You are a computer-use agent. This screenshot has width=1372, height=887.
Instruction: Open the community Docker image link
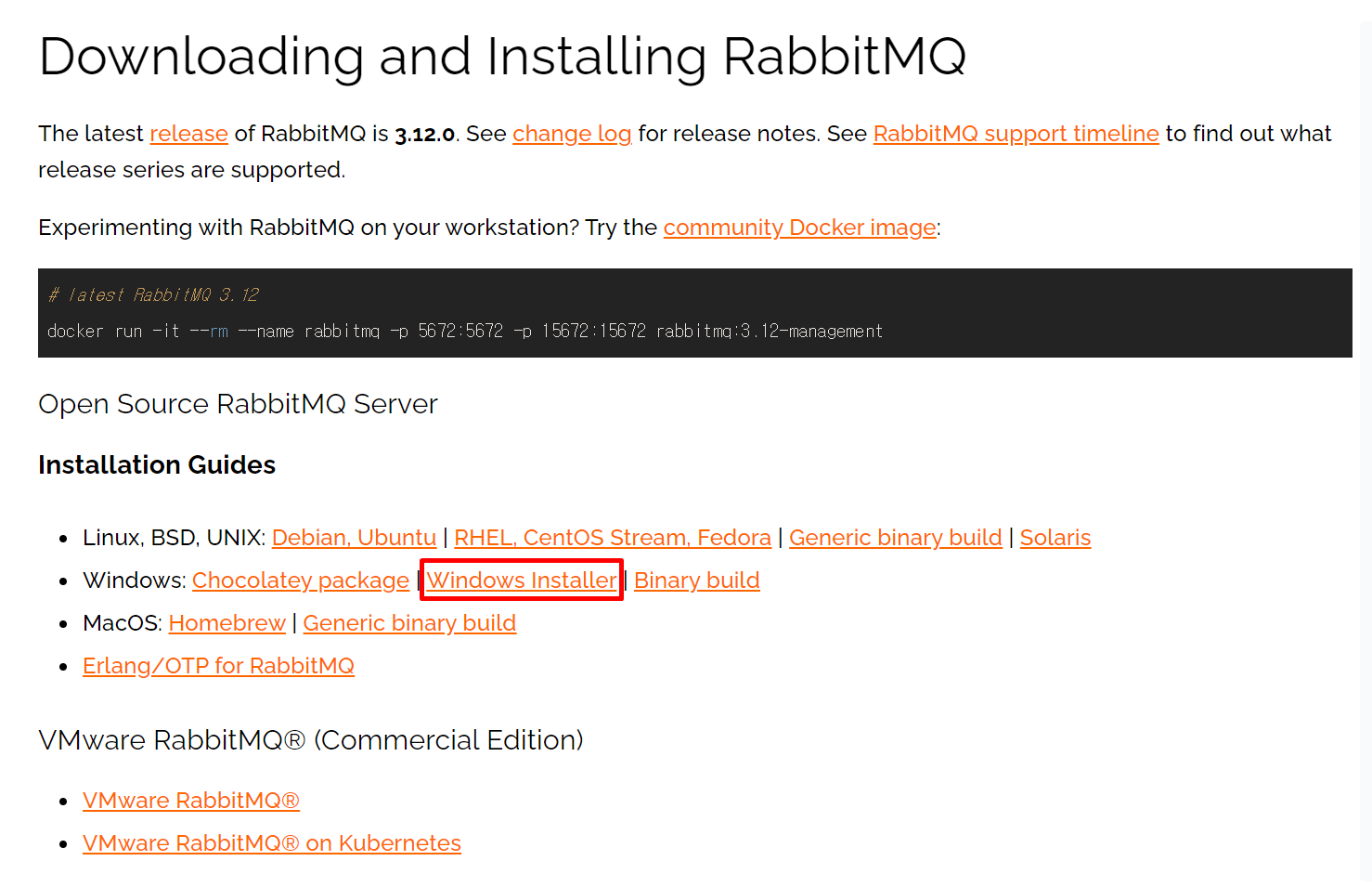800,228
